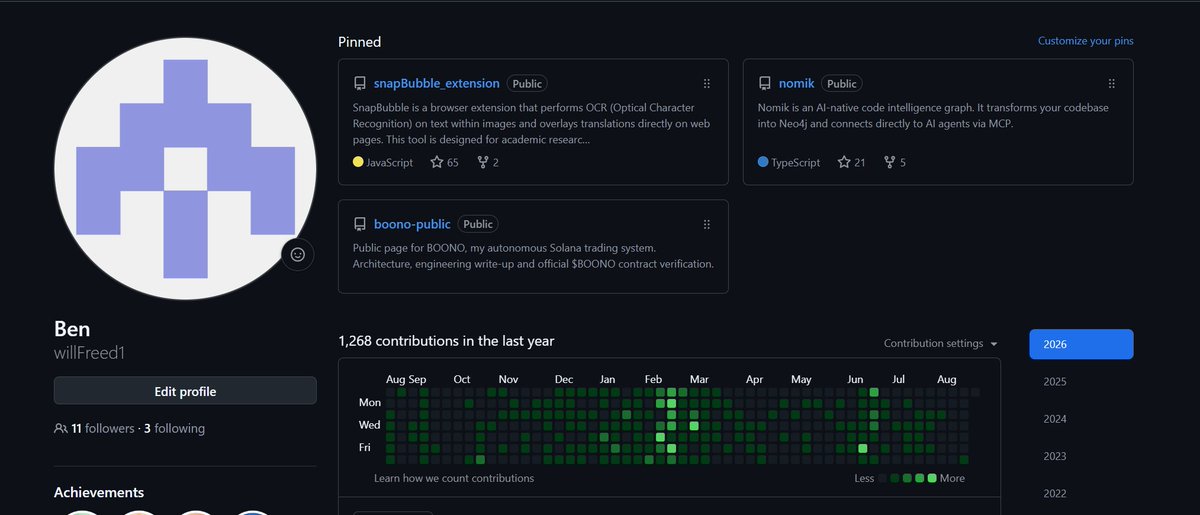Viewport: 1200px width, 515px height.
Task: Click the JavaScript language label
Action: tap(390, 162)
